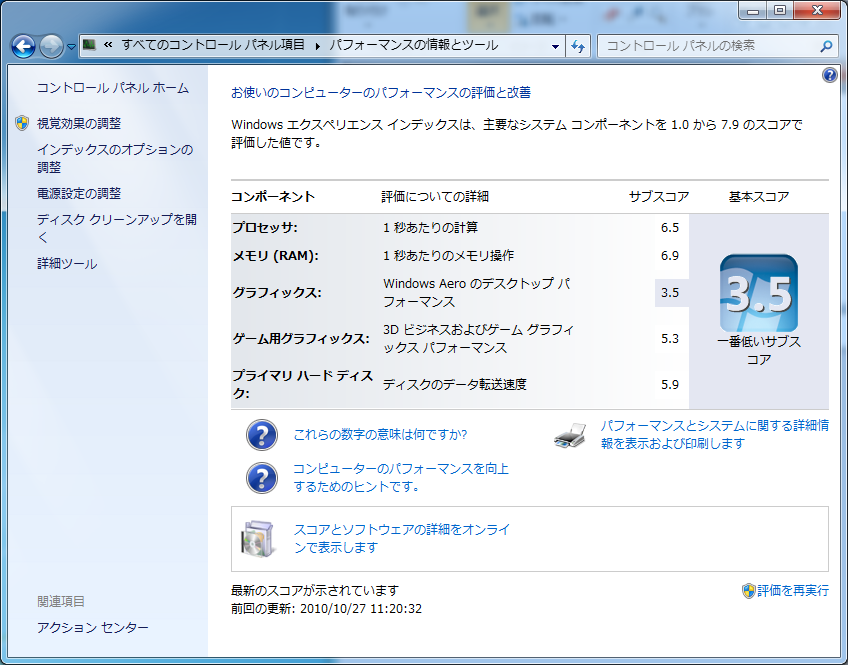Select パフォーマンスの情報とツール breadcrumb
The image size is (848, 665).
[413, 46]
